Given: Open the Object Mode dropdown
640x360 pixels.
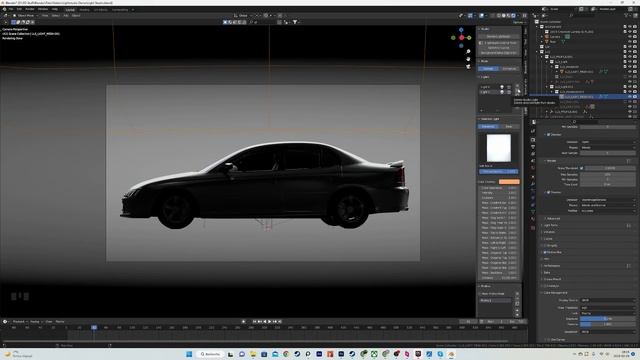Looking at the screenshot, I should [25, 16].
